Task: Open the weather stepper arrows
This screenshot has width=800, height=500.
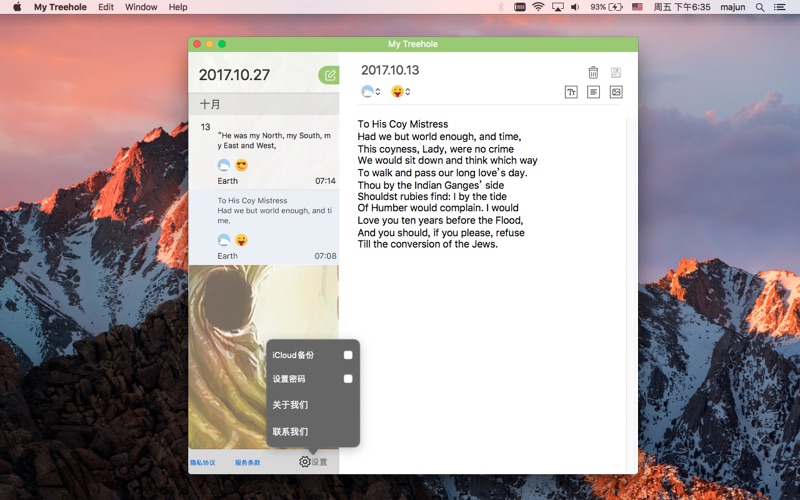Action: tap(378, 91)
